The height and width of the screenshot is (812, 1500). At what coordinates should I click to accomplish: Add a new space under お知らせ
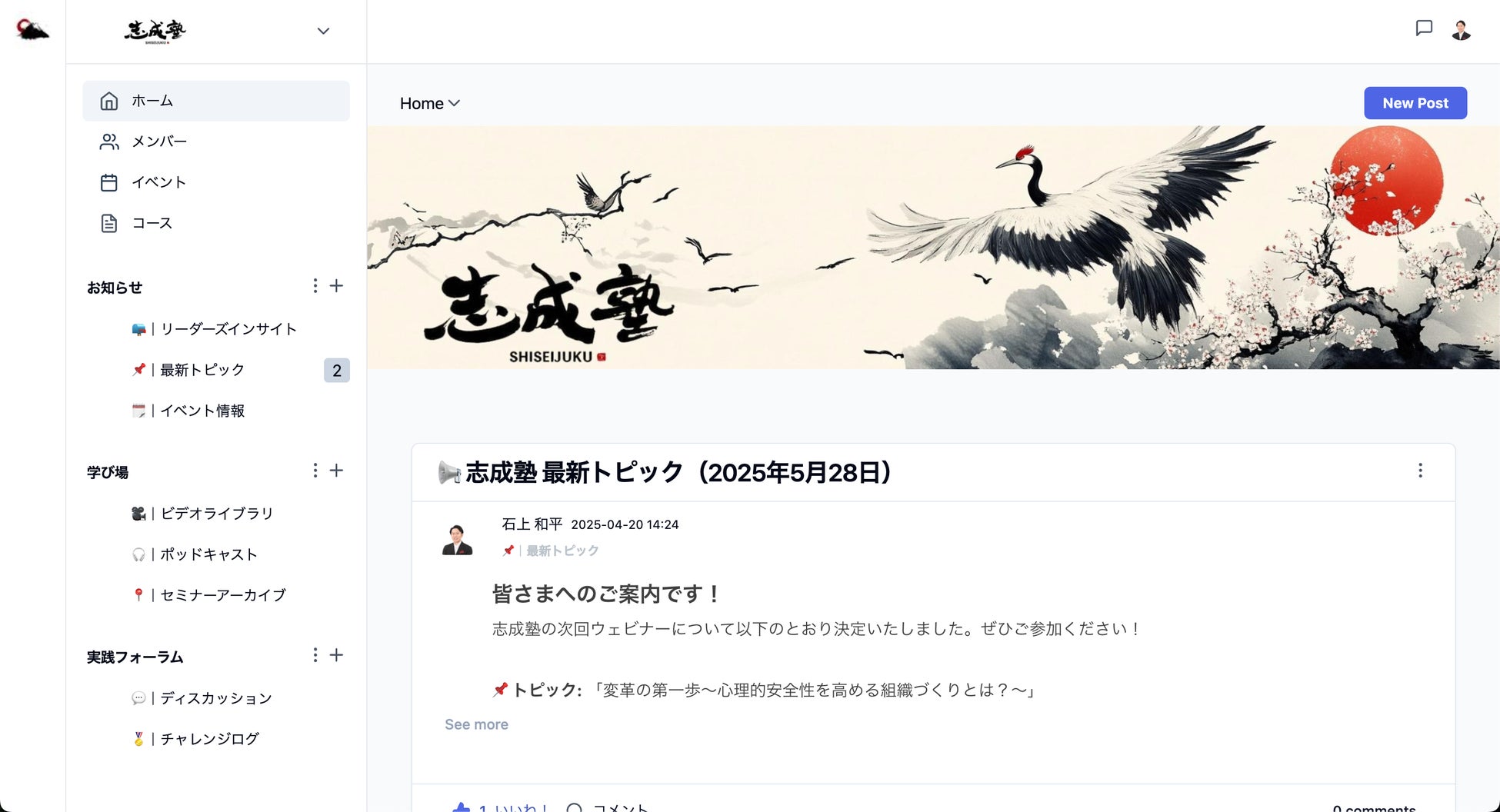[x=336, y=286]
